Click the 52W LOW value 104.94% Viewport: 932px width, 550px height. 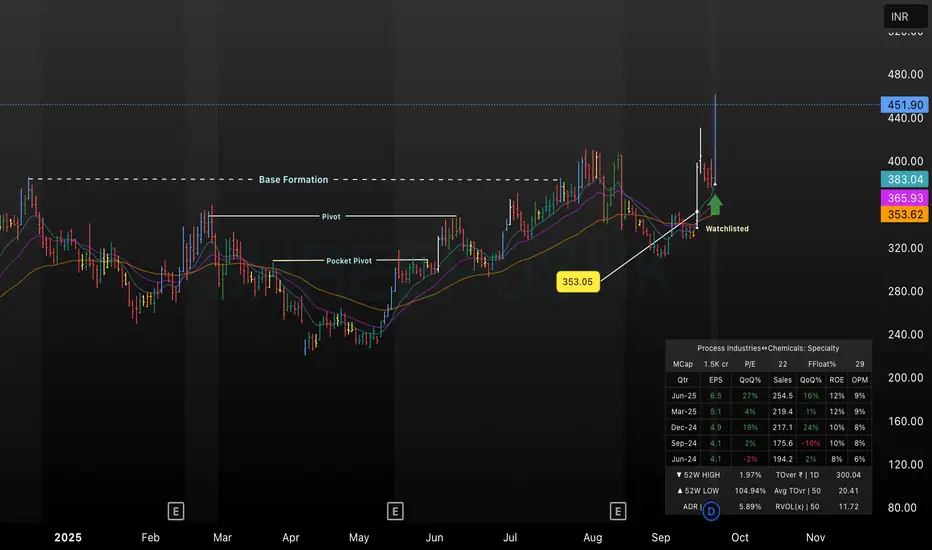coord(750,491)
